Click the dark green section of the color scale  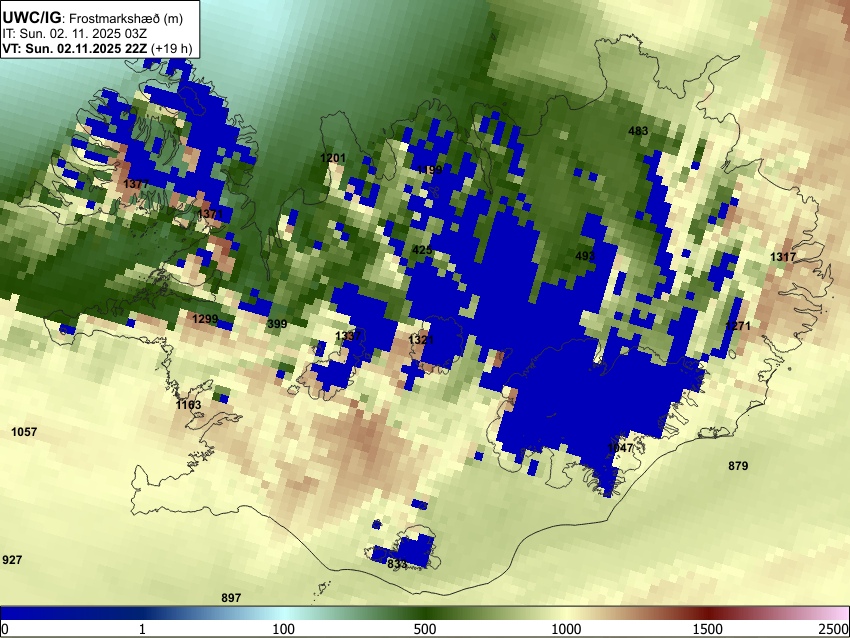point(425,613)
